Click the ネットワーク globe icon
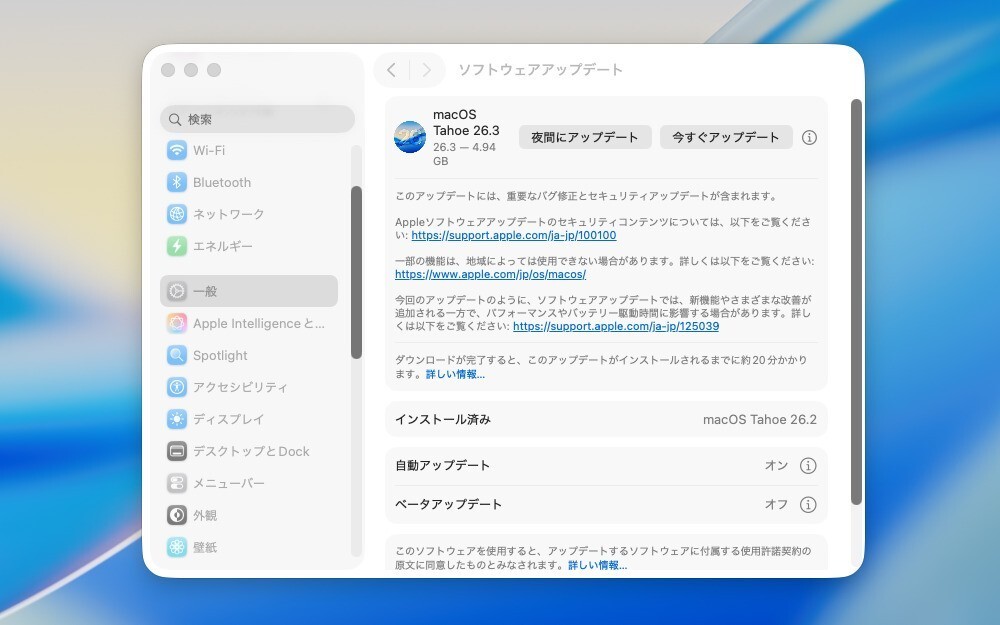 click(177, 214)
